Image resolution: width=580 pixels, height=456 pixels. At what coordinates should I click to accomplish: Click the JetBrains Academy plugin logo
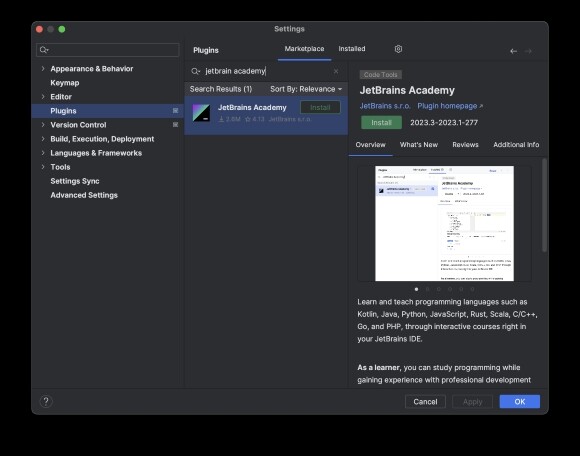point(202,113)
